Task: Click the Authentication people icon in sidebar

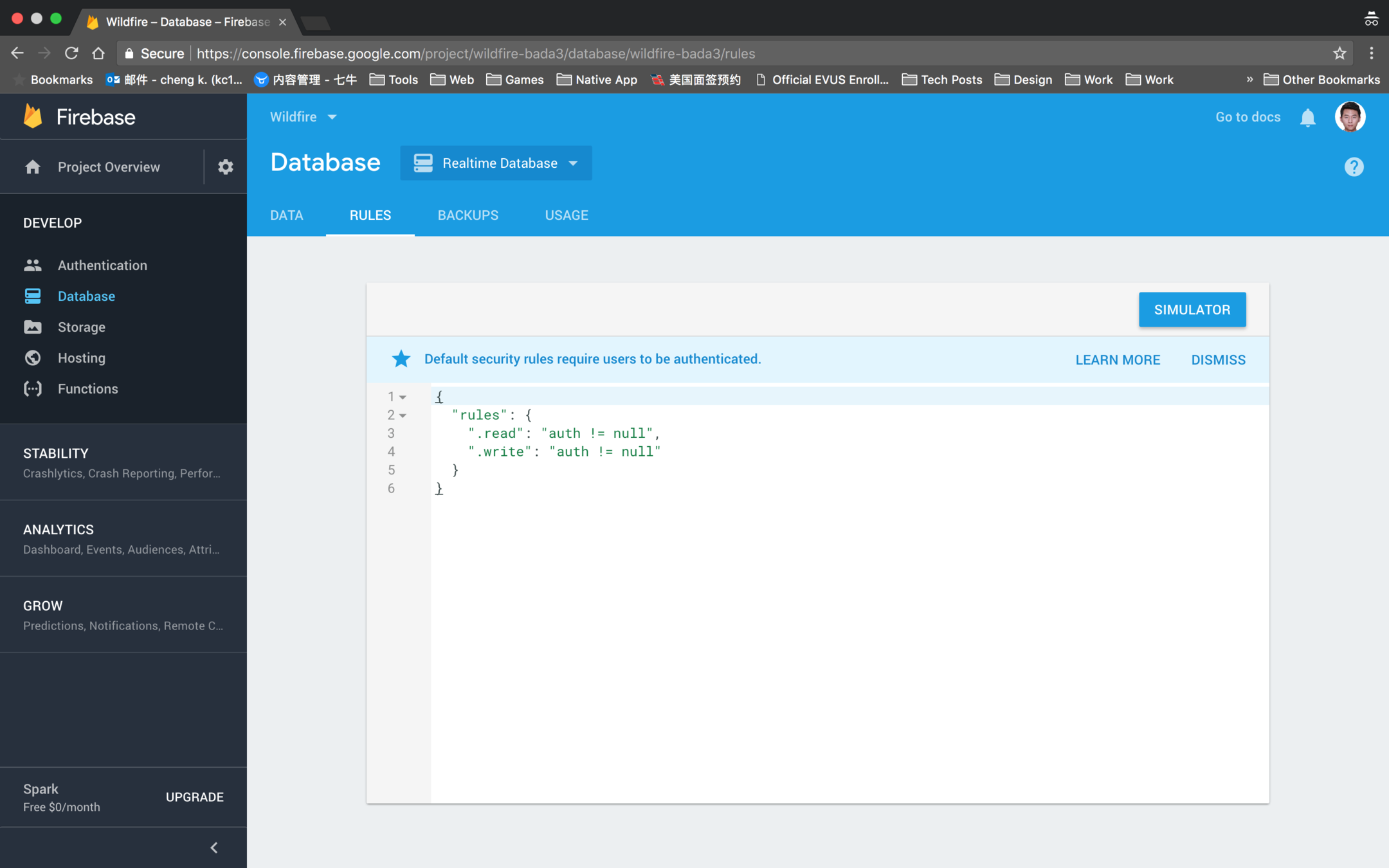Action: click(33, 265)
